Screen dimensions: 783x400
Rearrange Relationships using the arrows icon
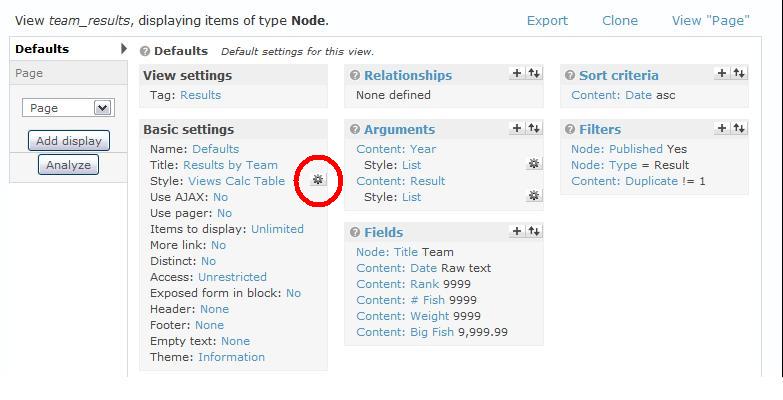coord(534,73)
